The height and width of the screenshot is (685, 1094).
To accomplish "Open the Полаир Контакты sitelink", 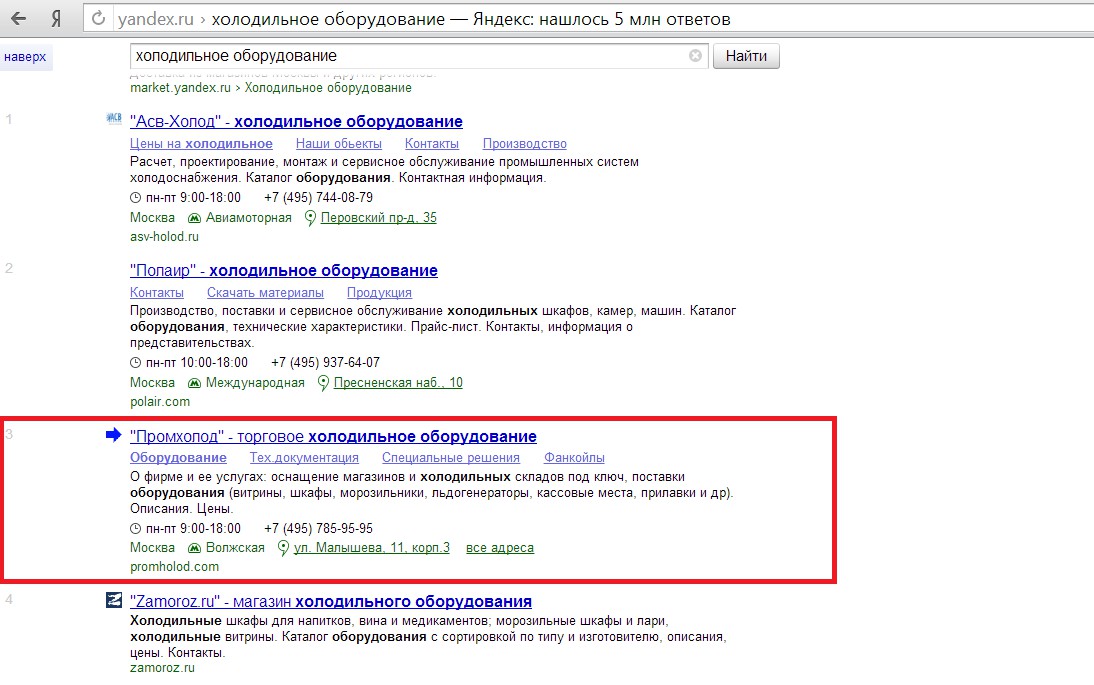I will point(156,293).
